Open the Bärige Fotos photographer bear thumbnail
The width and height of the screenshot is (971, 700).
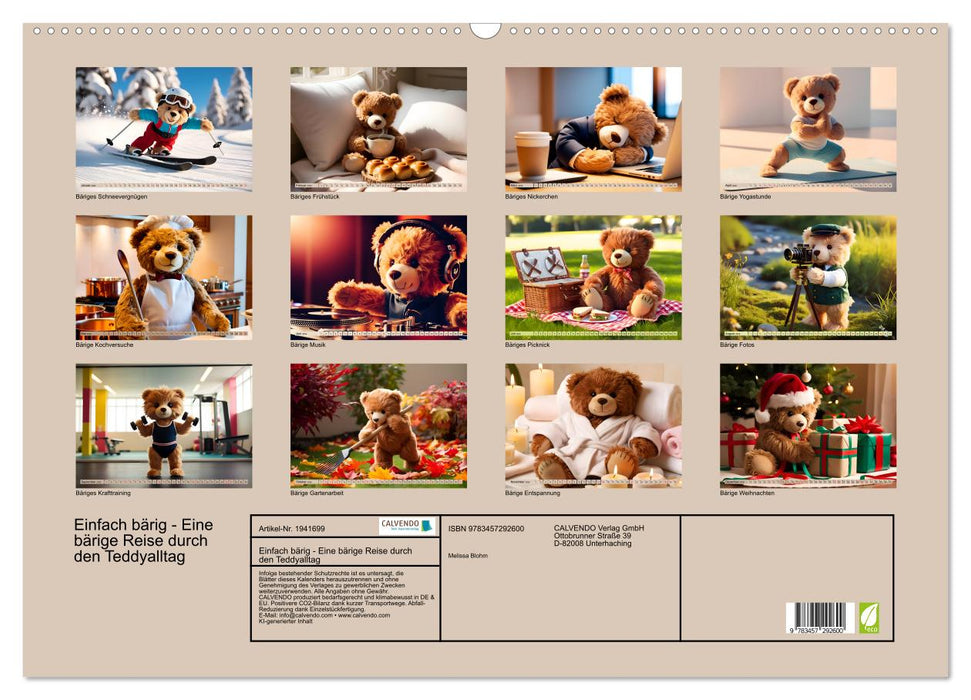point(808,275)
